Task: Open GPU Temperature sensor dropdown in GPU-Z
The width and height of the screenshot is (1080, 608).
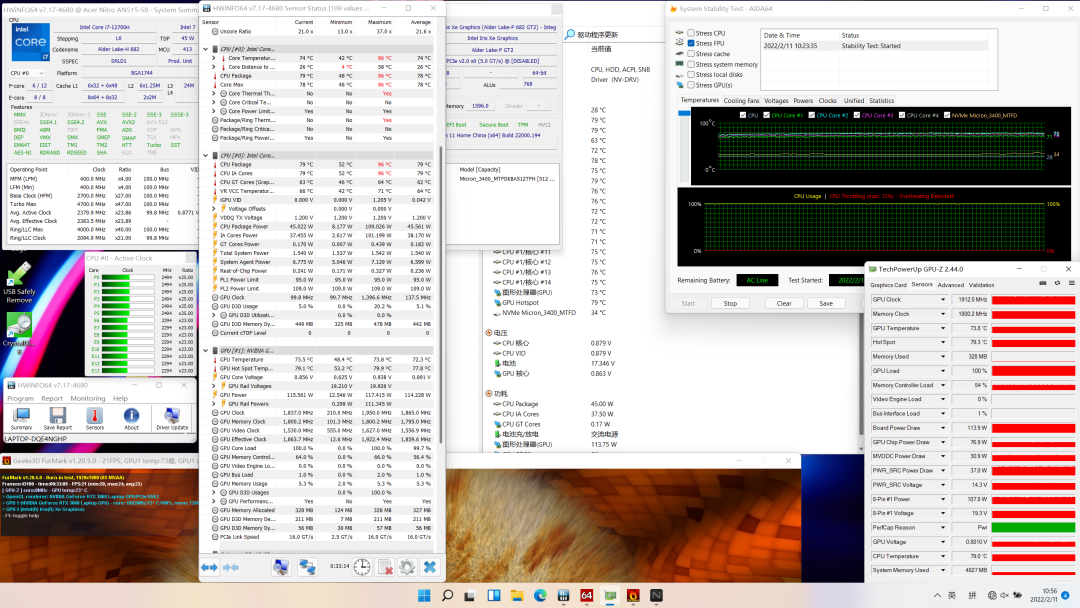Action: pyautogui.click(x=943, y=328)
